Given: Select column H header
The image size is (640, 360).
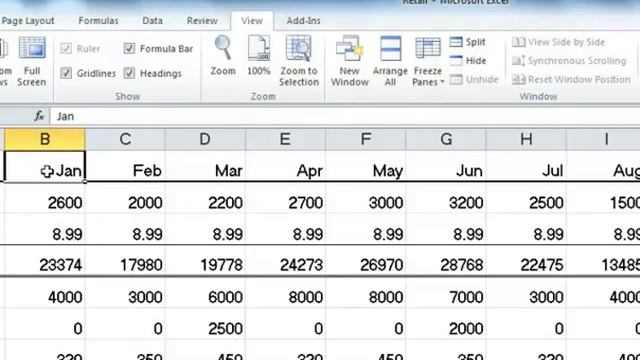Looking at the screenshot, I should (x=526, y=139).
